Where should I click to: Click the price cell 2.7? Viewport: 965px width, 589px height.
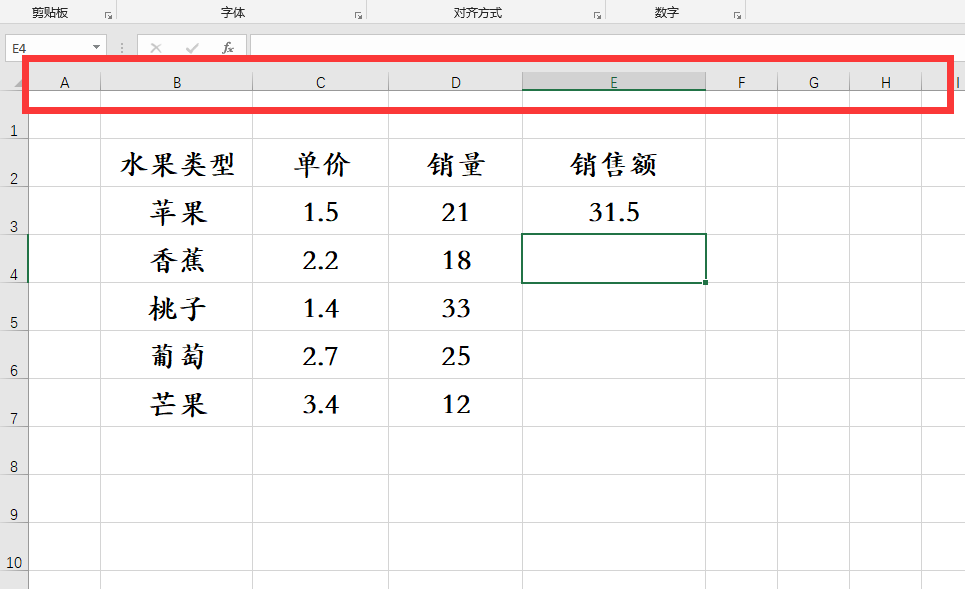click(x=321, y=355)
